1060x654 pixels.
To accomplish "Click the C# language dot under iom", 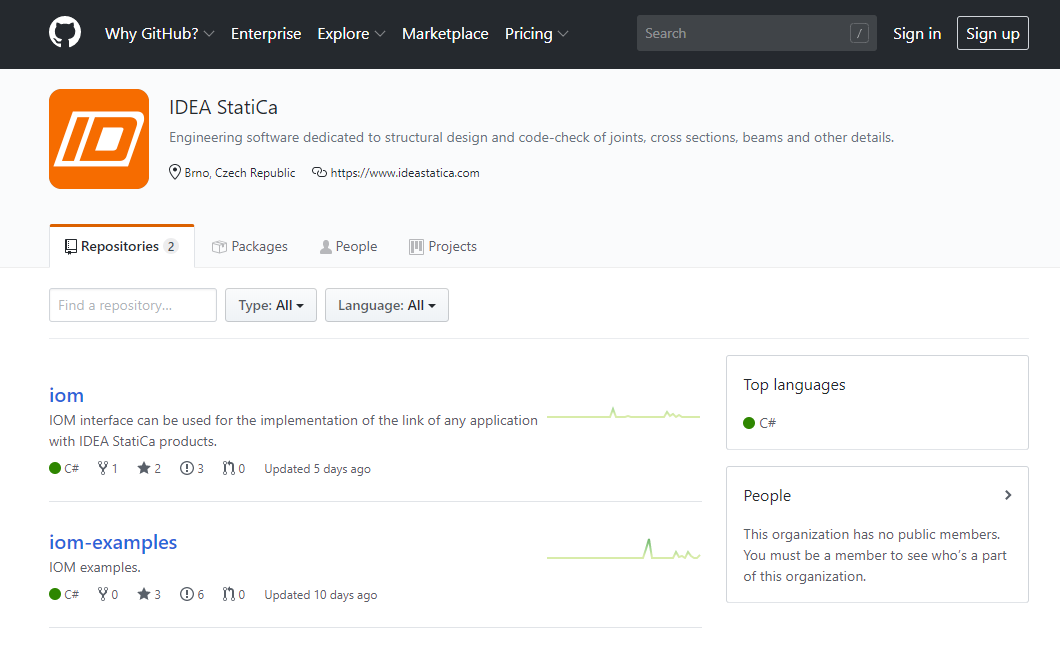I will (x=55, y=467).
